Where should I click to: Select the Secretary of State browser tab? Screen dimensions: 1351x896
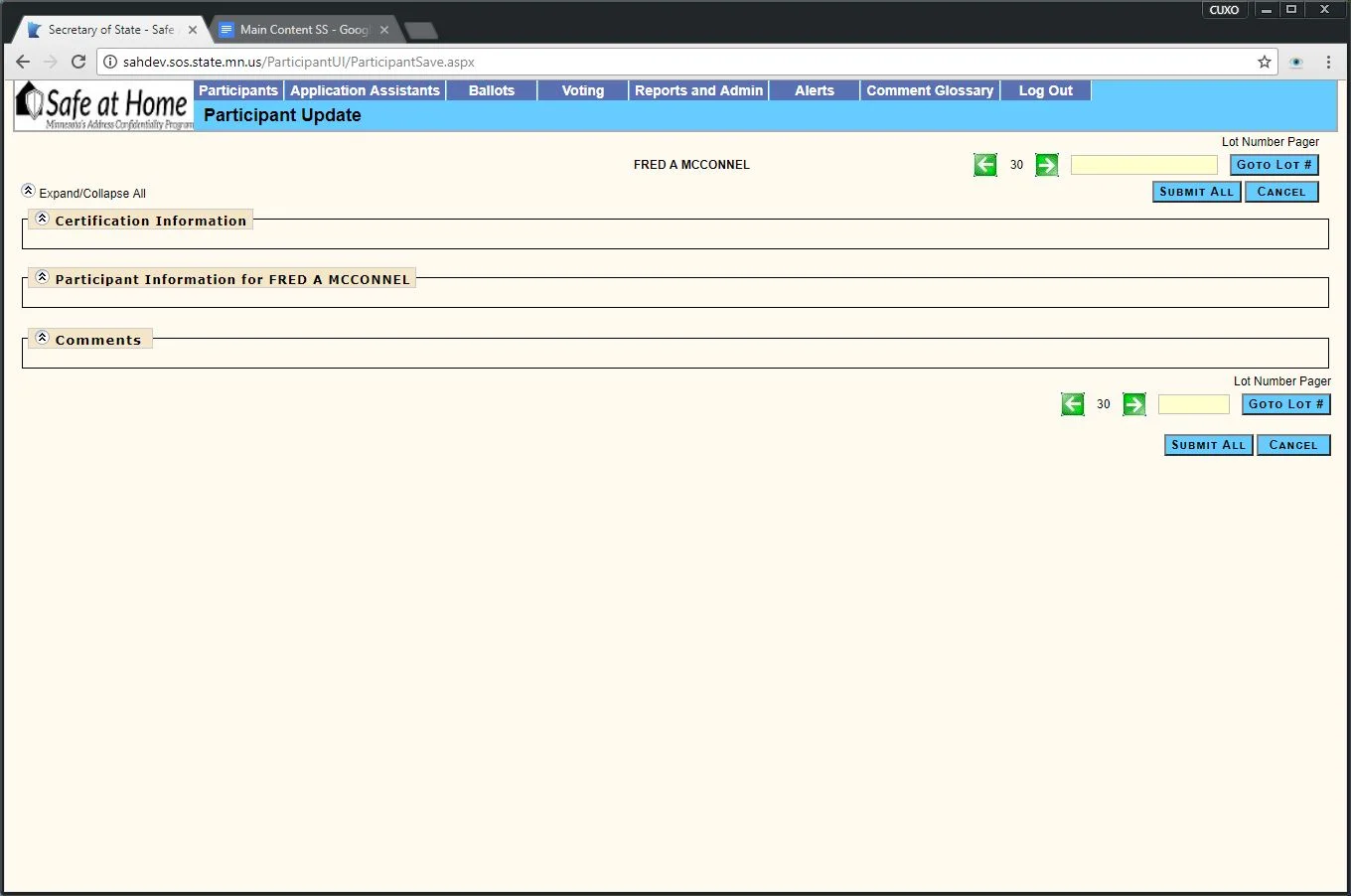pos(109,30)
